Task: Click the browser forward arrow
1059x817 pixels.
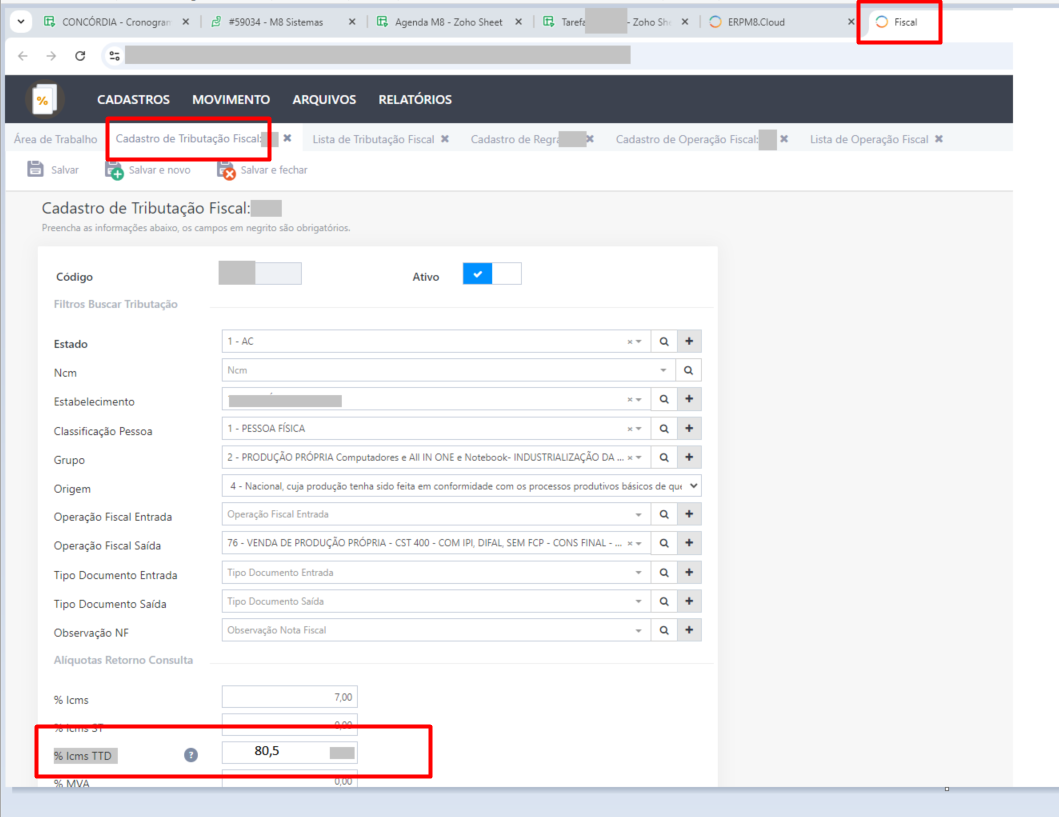Action: (51, 56)
